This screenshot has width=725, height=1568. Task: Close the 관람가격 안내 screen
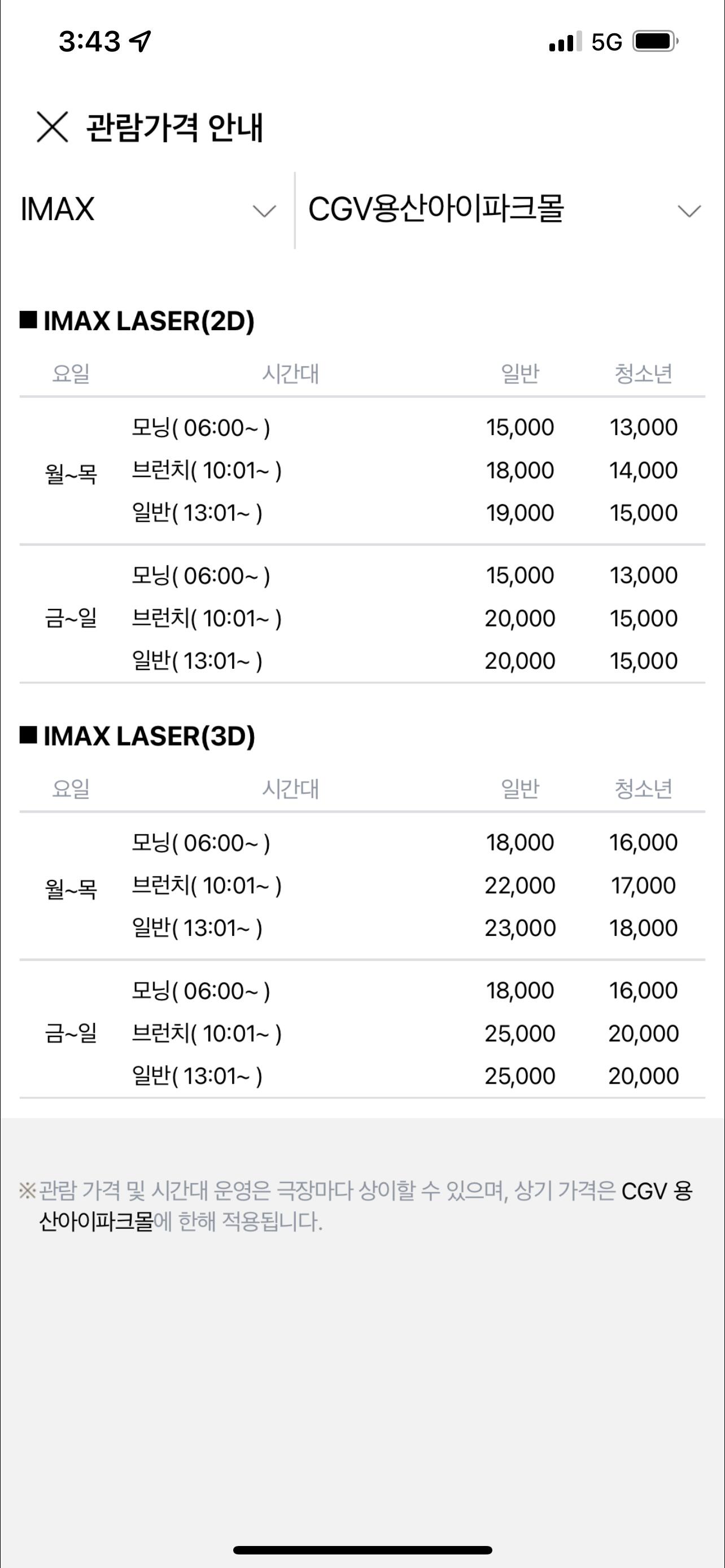click(x=53, y=126)
